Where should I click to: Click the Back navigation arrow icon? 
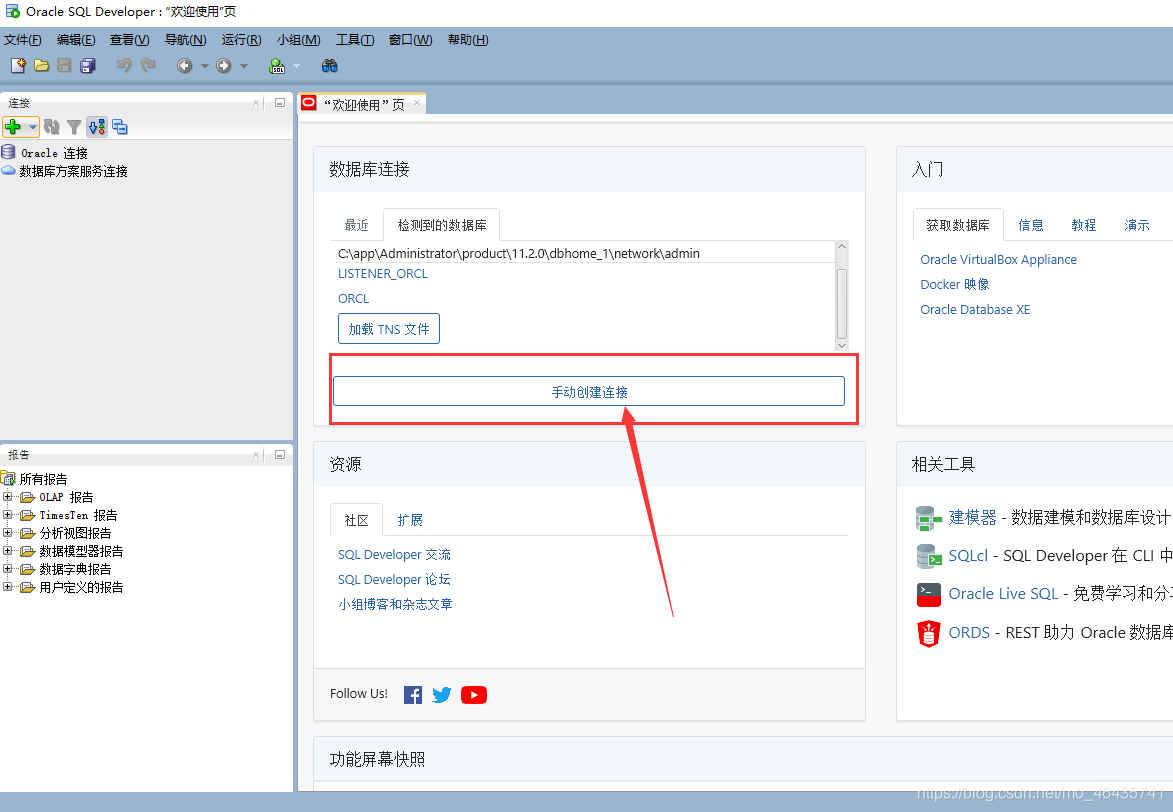click(x=184, y=66)
